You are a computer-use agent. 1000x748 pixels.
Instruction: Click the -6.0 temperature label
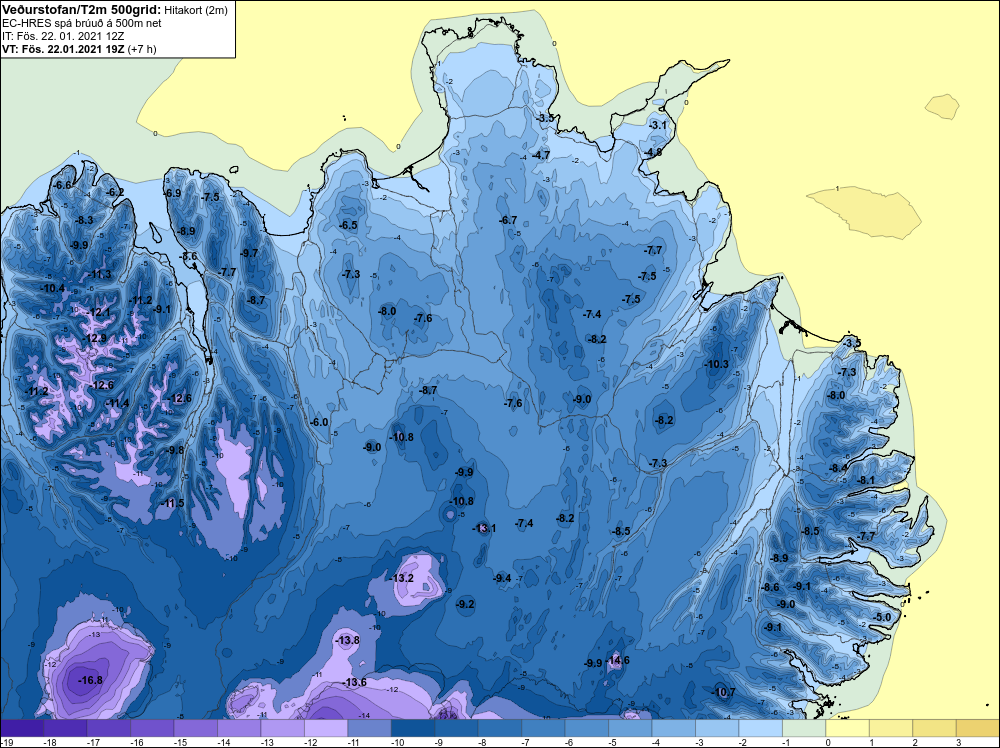coord(319,422)
